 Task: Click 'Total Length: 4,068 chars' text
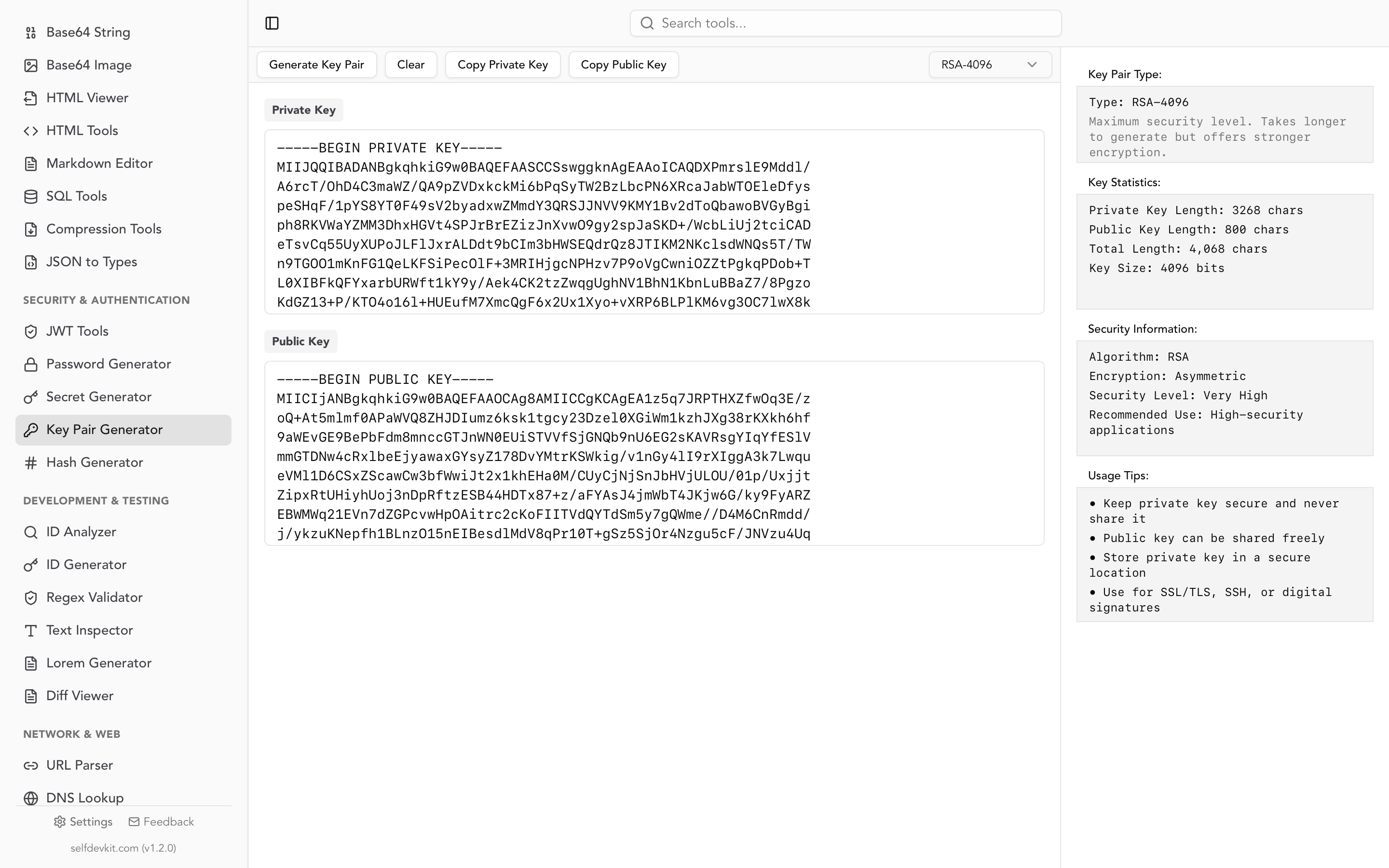pos(1178,248)
